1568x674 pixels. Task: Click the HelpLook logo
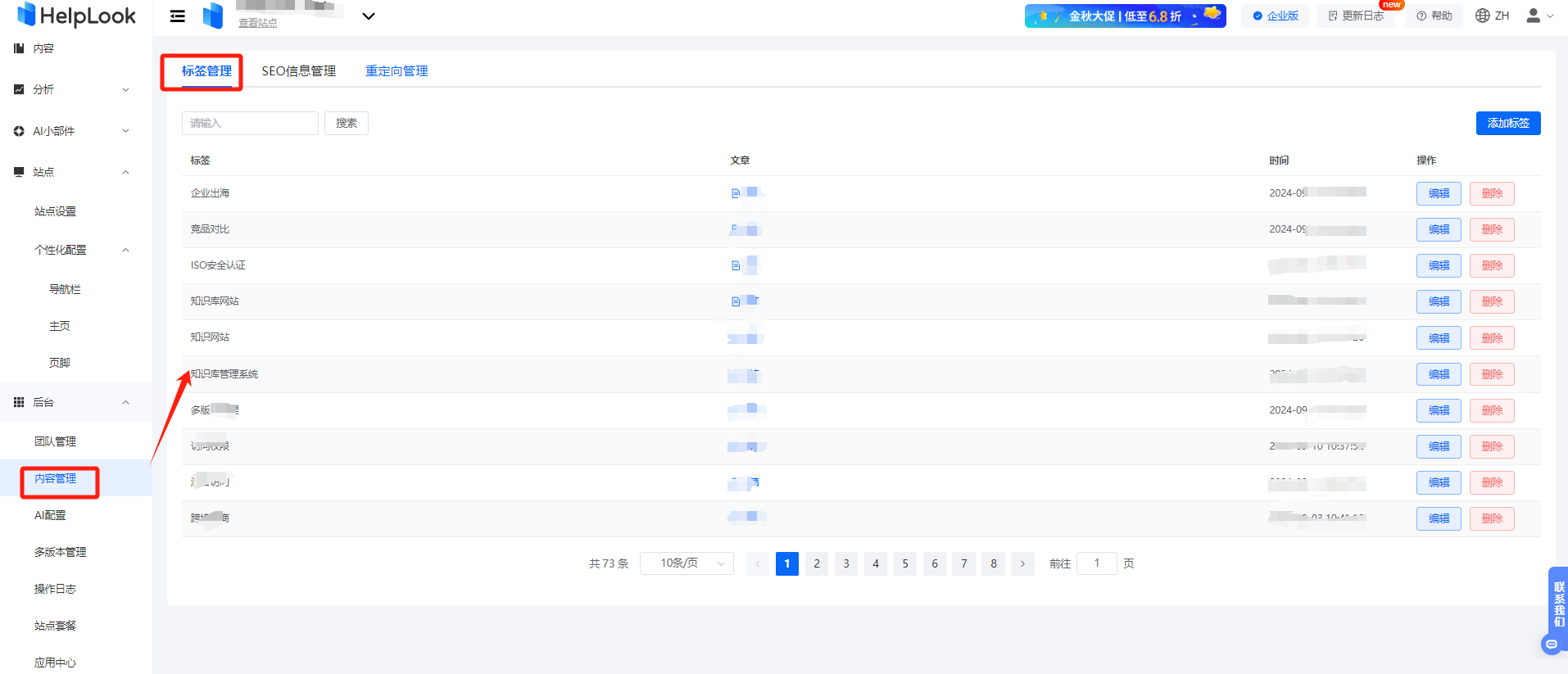pos(76,15)
